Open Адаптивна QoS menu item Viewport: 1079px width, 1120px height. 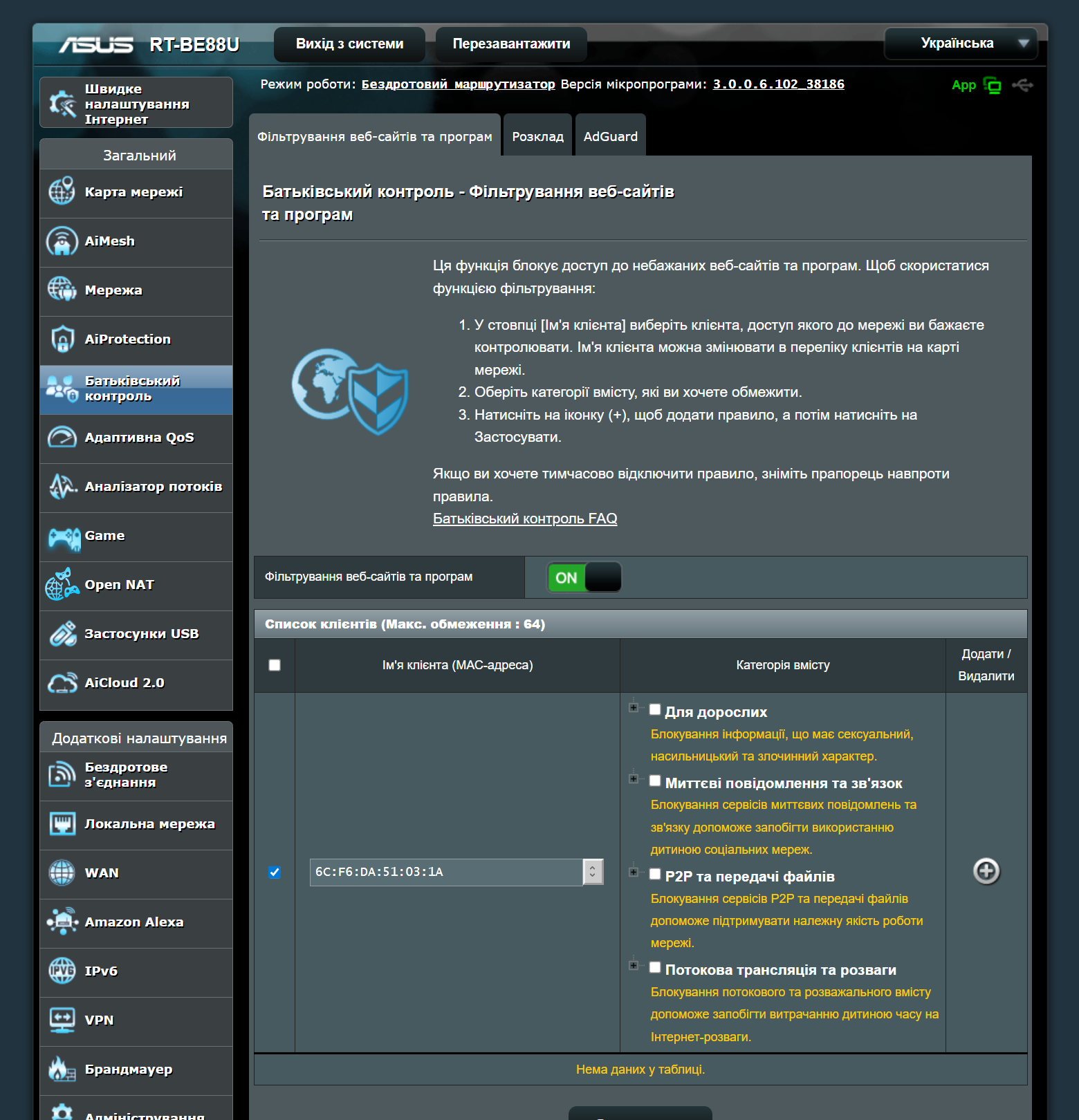click(136, 438)
